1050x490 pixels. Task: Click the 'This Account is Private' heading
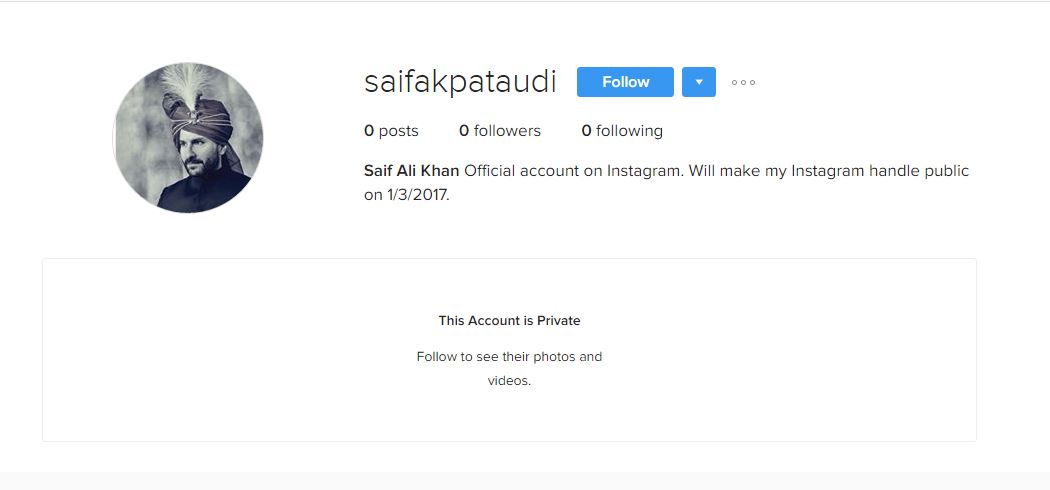click(509, 321)
